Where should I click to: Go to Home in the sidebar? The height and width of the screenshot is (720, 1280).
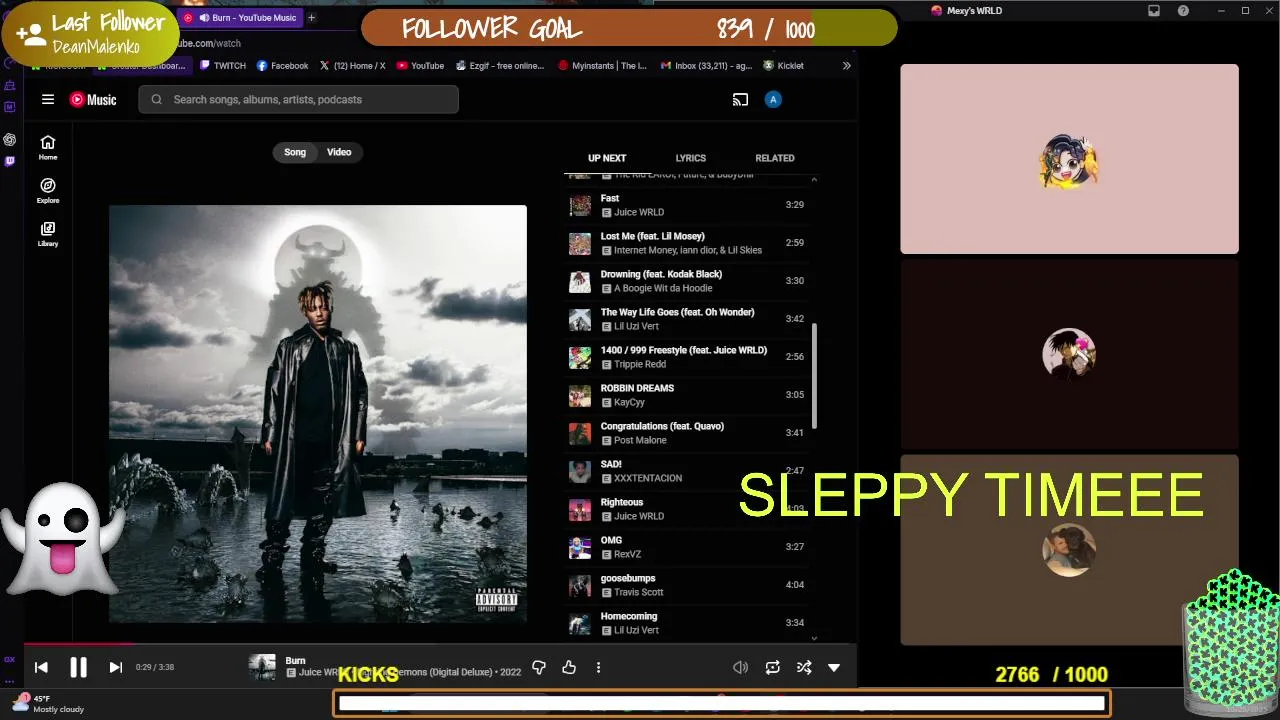(48, 147)
